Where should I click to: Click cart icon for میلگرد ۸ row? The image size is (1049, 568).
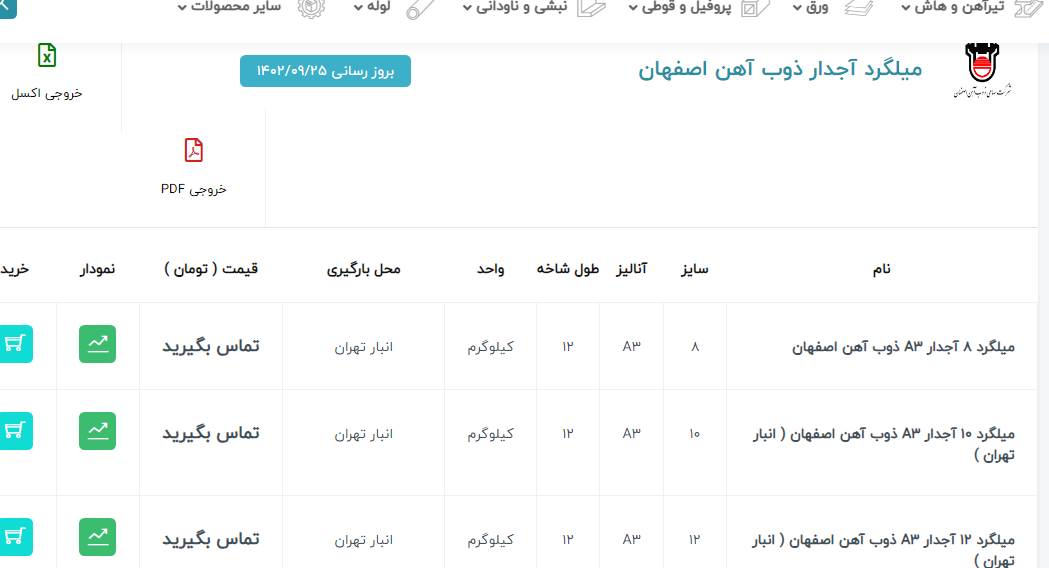[15, 344]
